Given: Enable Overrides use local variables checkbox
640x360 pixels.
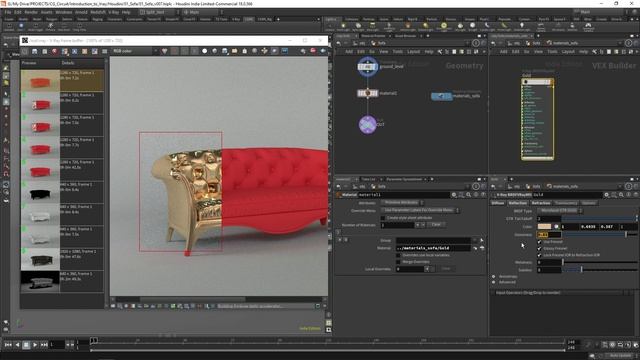Looking at the screenshot, I should tap(398, 255).
